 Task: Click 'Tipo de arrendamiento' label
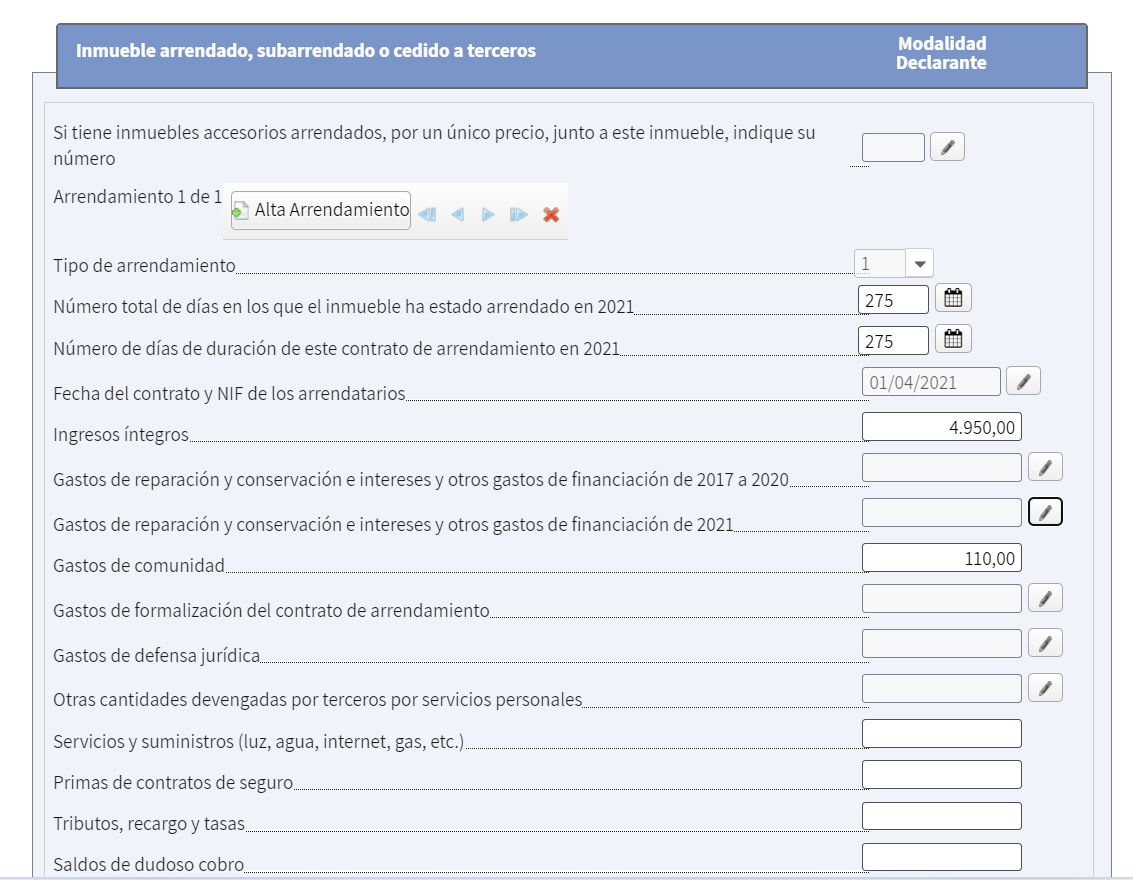145,265
